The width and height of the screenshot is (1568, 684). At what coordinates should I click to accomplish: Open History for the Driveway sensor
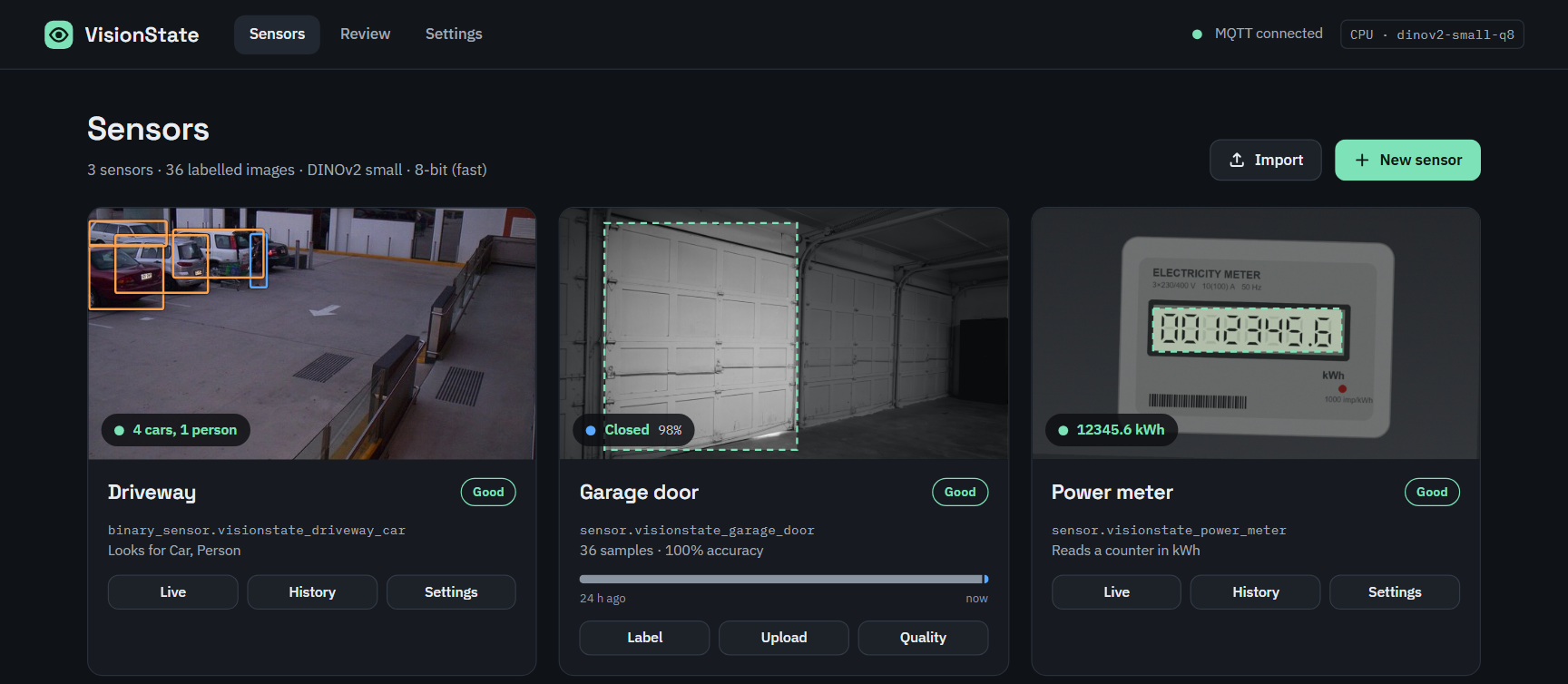312,591
